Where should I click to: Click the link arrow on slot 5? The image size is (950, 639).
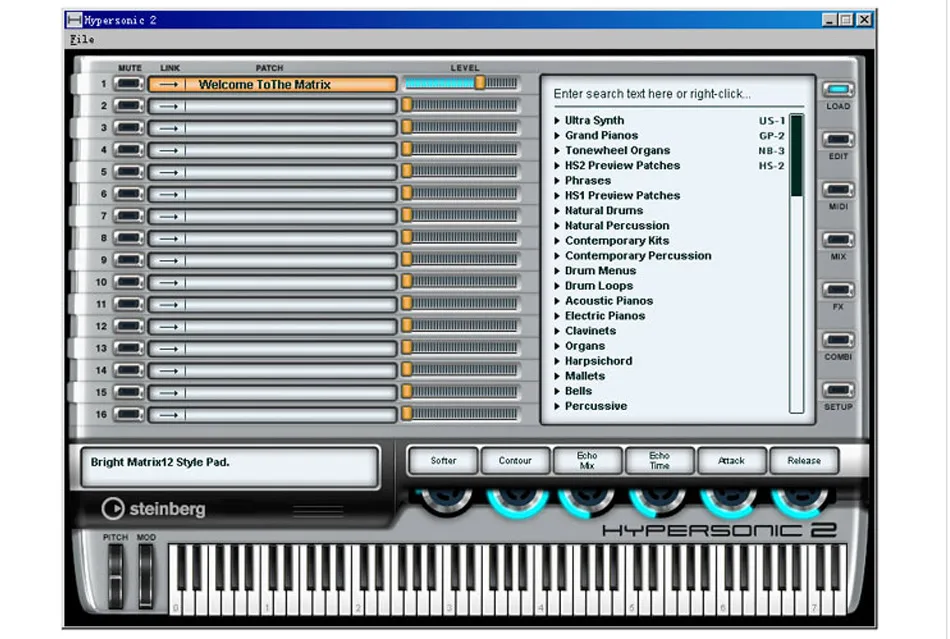[x=168, y=173]
